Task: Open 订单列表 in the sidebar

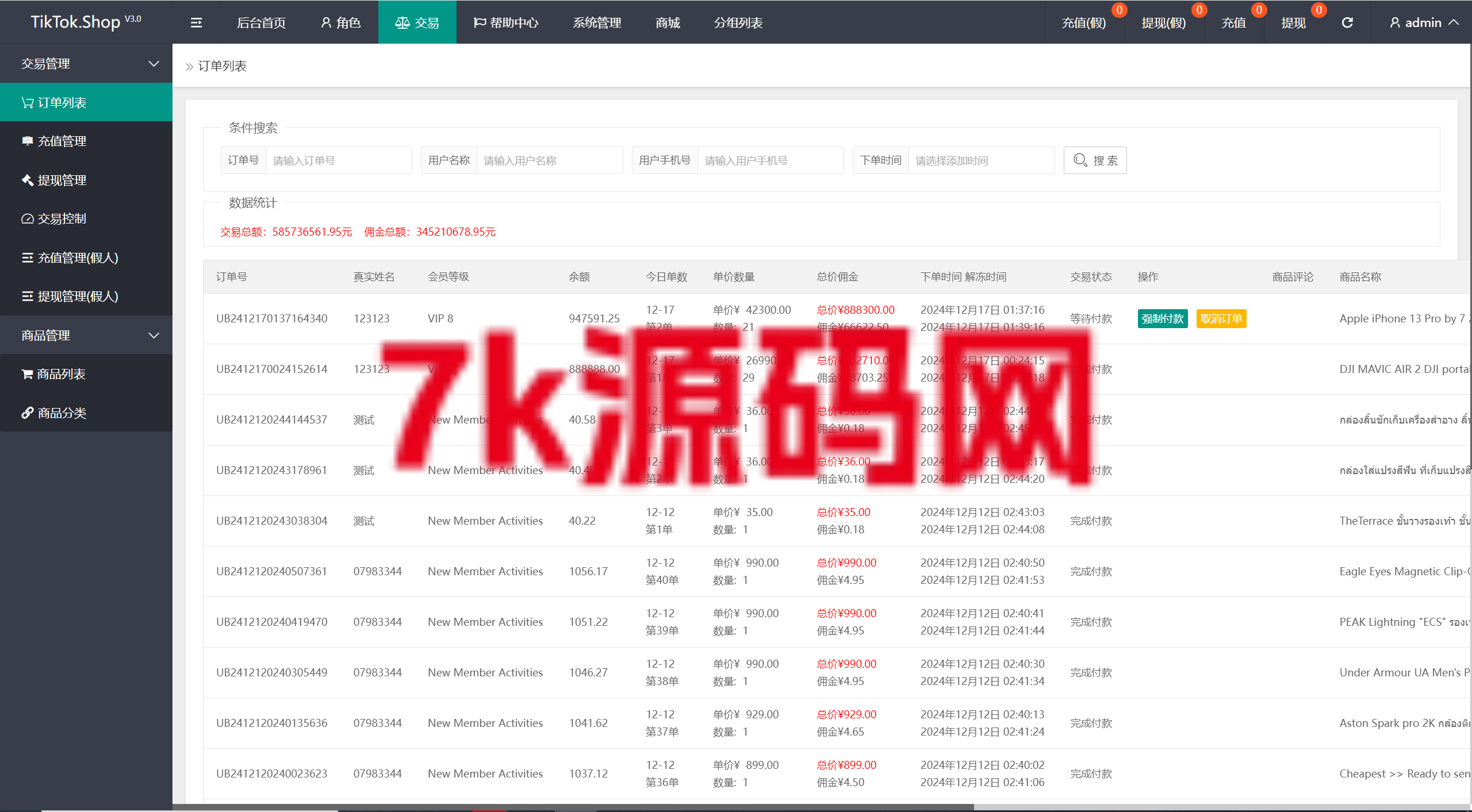Action: pos(86,102)
